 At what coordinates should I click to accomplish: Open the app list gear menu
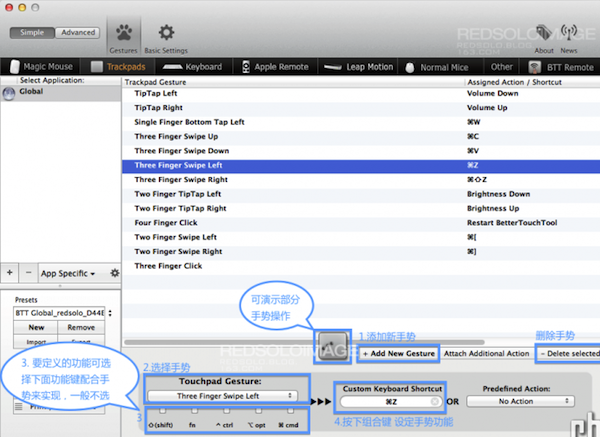[x=114, y=273]
